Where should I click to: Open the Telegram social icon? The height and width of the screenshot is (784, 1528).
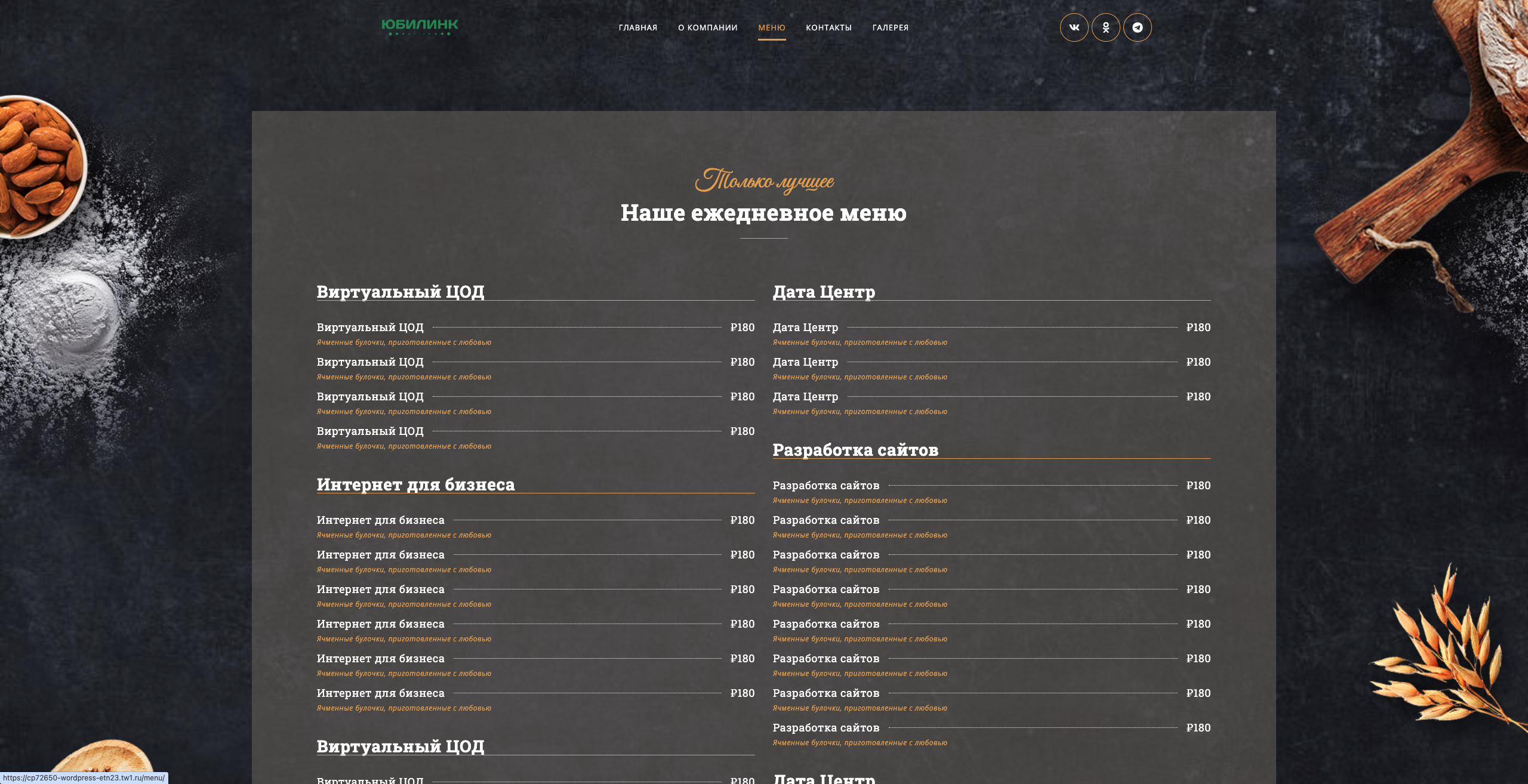pyautogui.click(x=1137, y=27)
